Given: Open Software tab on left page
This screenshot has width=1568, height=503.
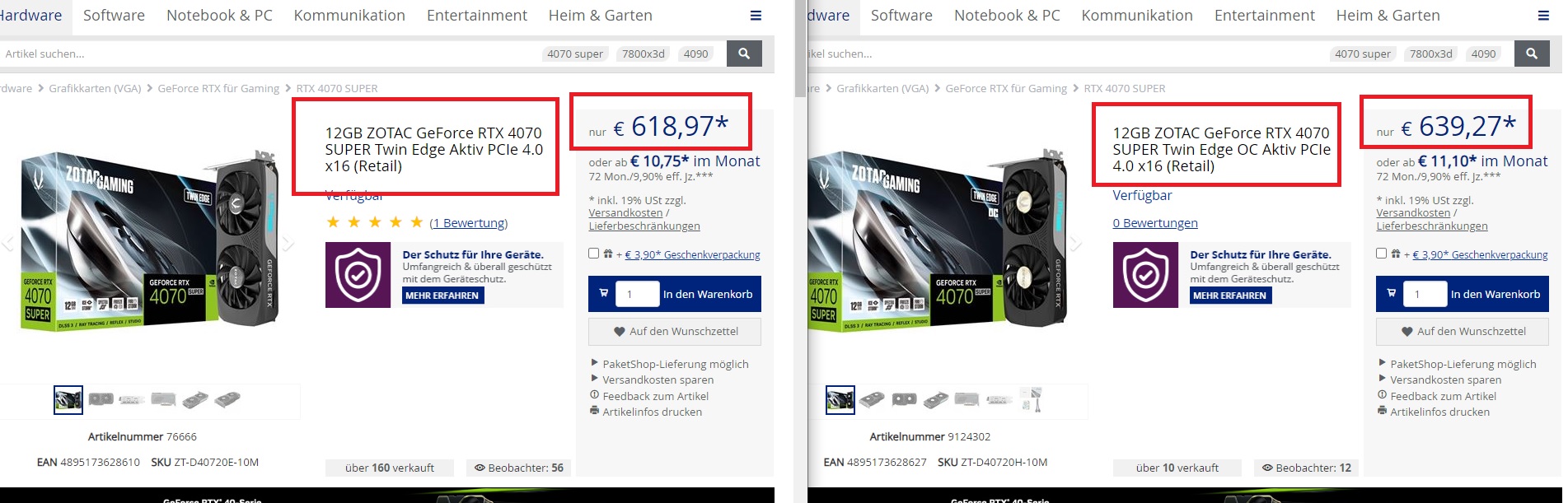Looking at the screenshot, I should point(114,16).
